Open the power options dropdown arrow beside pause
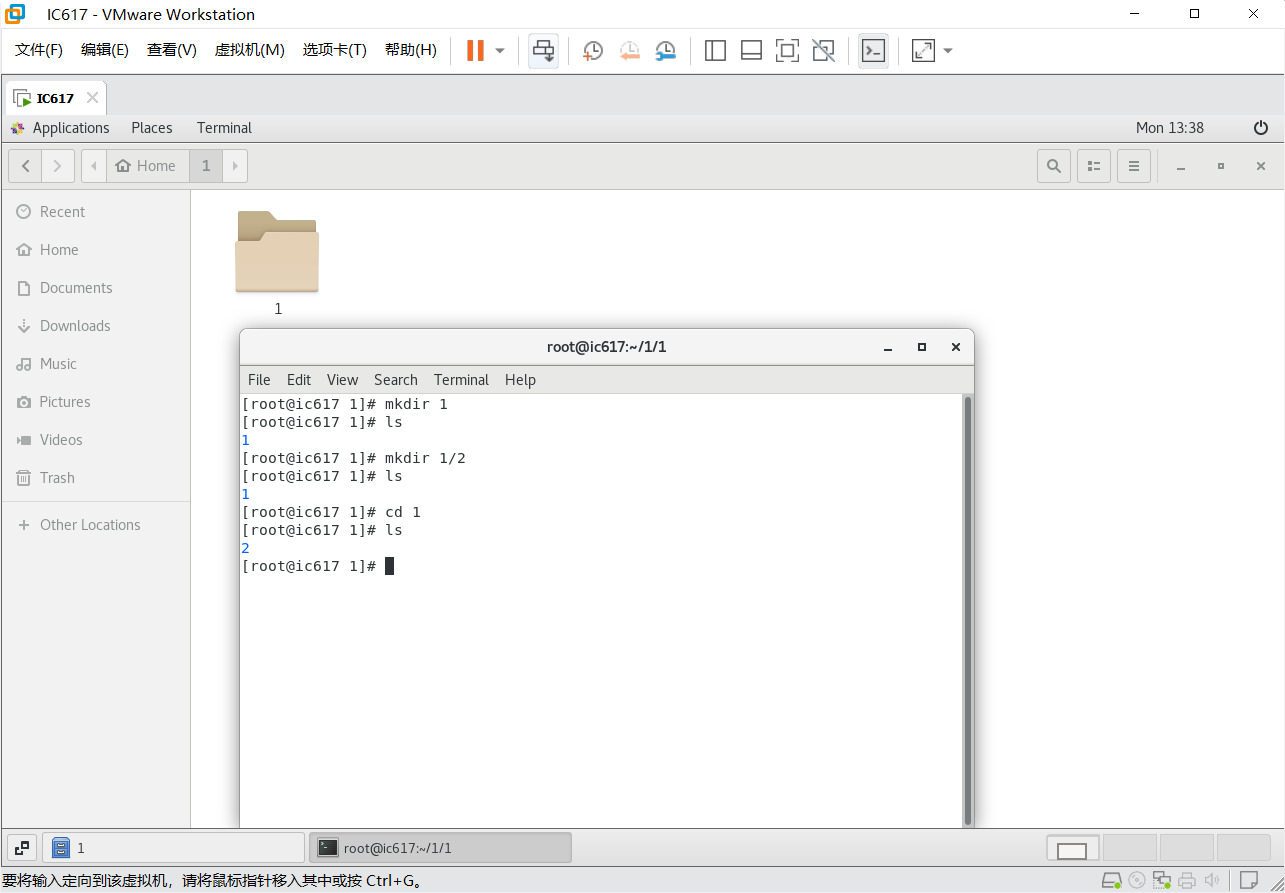 [x=500, y=50]
